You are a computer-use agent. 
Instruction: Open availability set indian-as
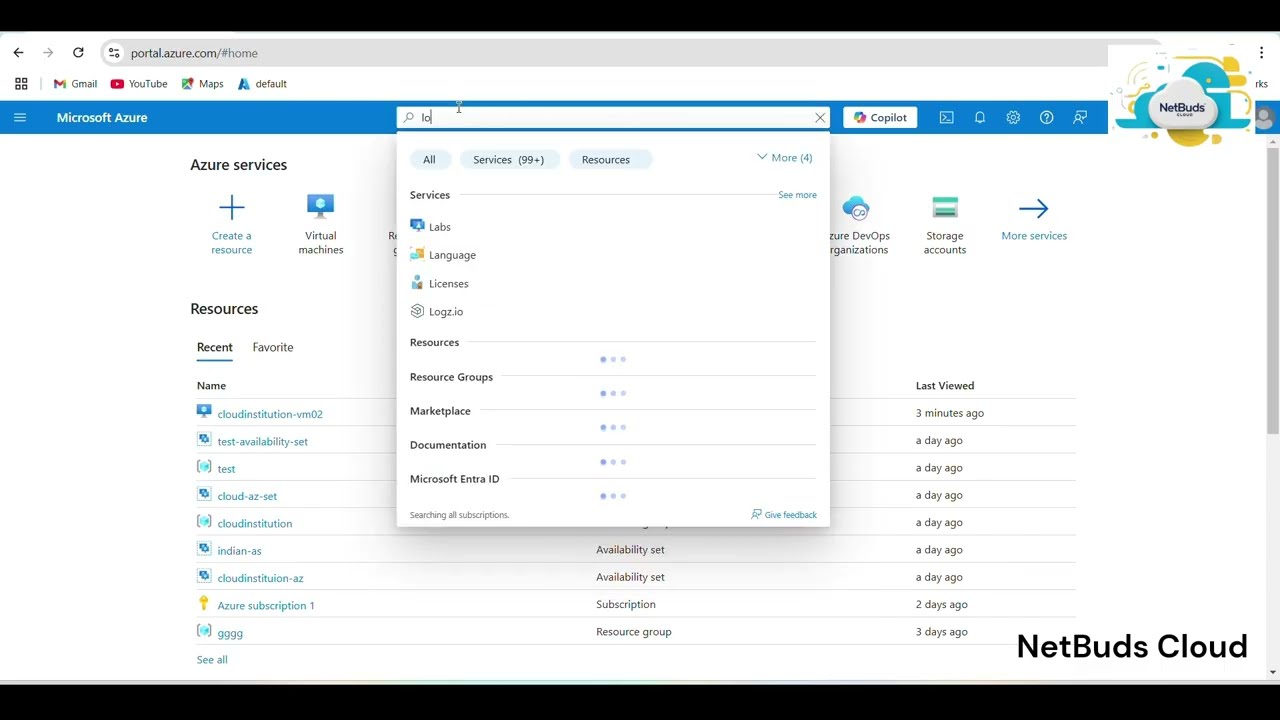239,551
